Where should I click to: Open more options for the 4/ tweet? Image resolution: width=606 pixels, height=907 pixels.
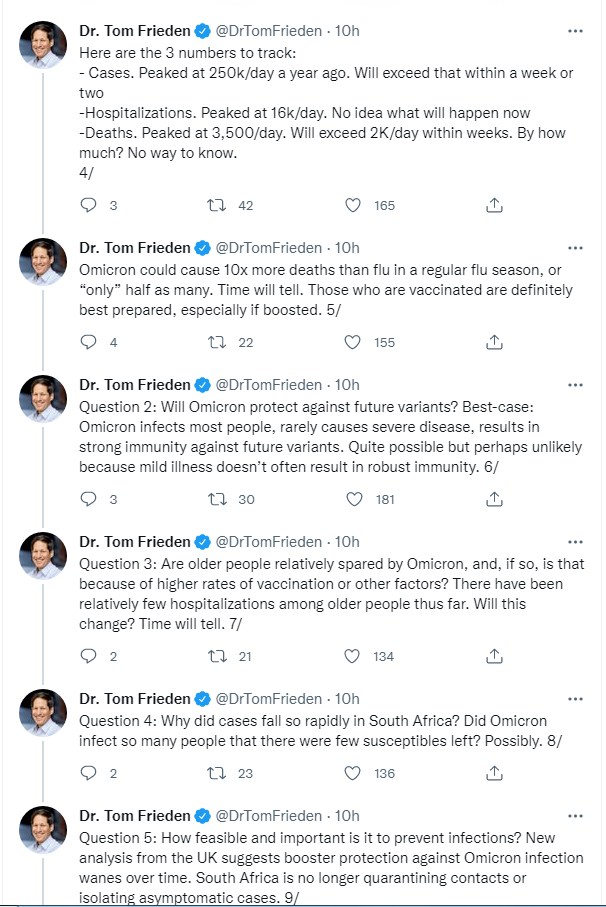tap(575, 31)
